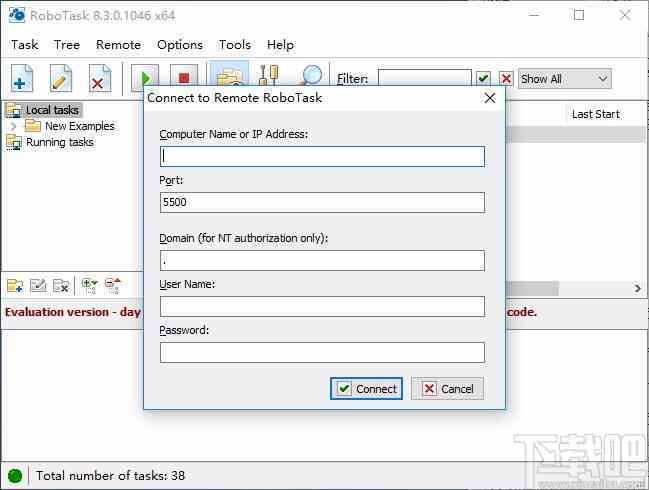Apply filter with green checkmark icon

coord(483,78)
